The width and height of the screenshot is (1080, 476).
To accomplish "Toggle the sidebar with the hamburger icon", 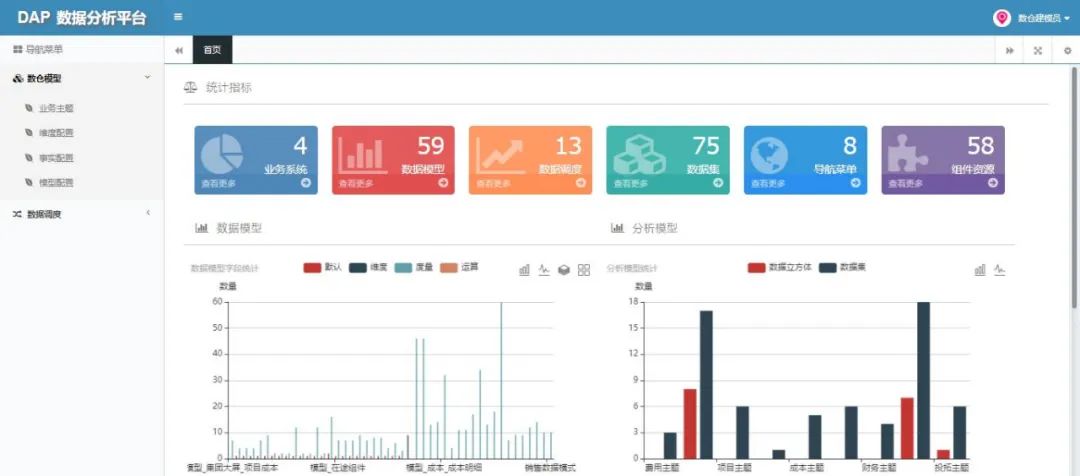I will tap(178, 17).
